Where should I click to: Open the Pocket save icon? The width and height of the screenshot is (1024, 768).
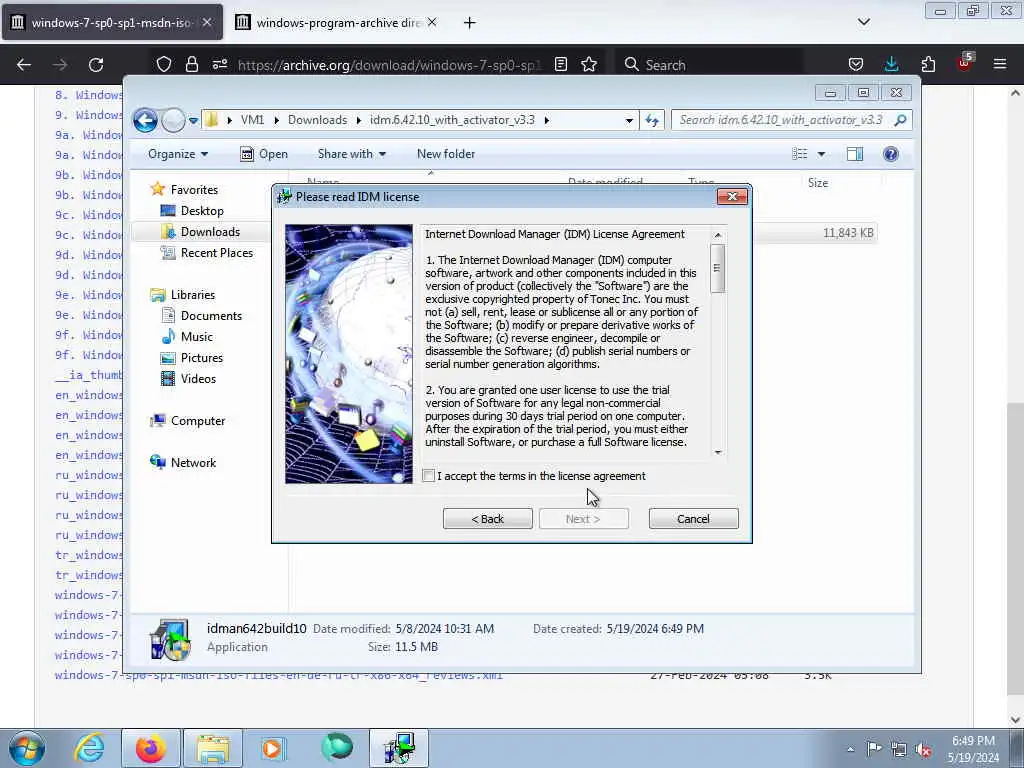[x=856, y=65]
